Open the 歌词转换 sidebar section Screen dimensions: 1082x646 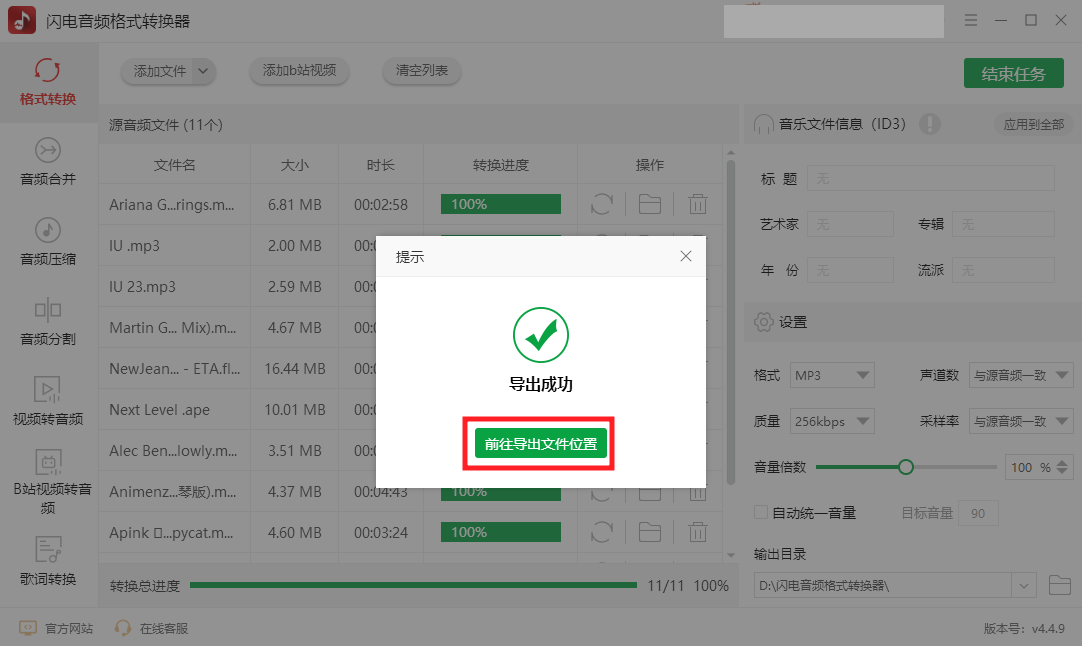48,562
